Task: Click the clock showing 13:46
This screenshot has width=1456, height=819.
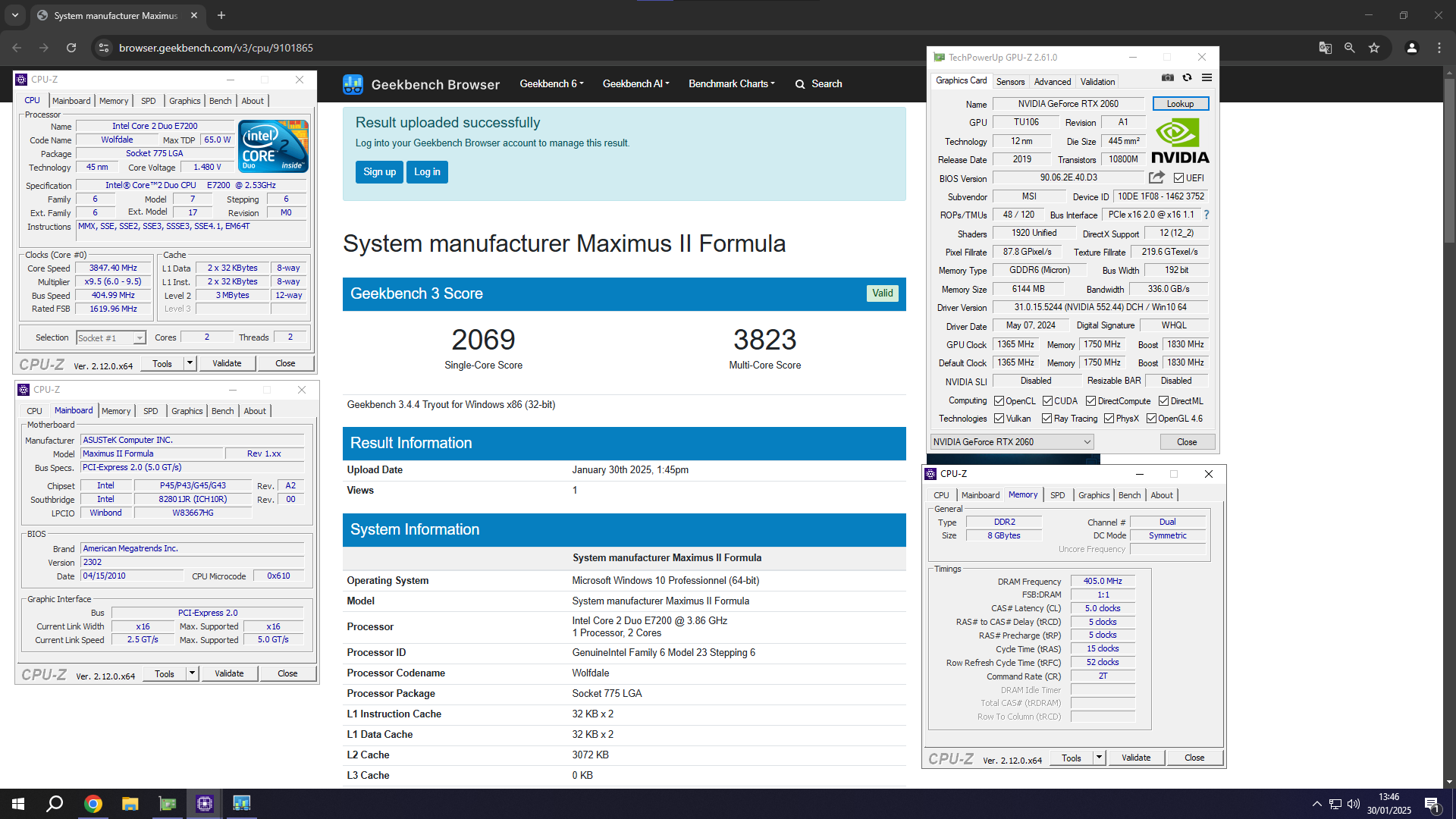Action: (x=1389, y=797)
